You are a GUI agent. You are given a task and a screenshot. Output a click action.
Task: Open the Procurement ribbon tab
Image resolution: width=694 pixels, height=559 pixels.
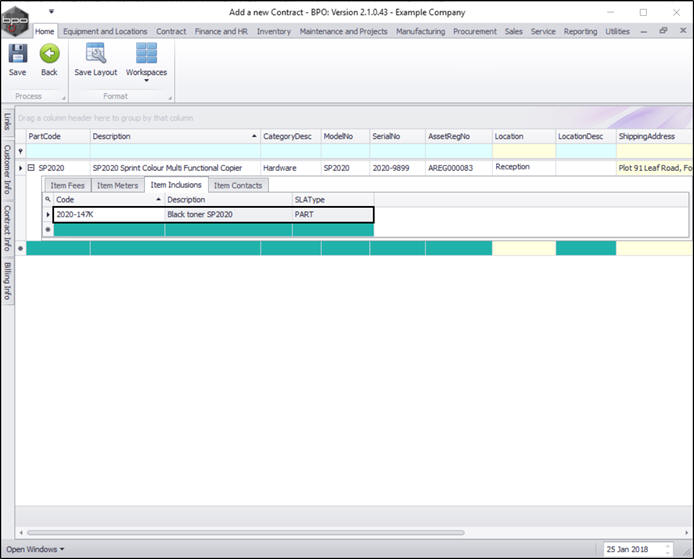475,31
